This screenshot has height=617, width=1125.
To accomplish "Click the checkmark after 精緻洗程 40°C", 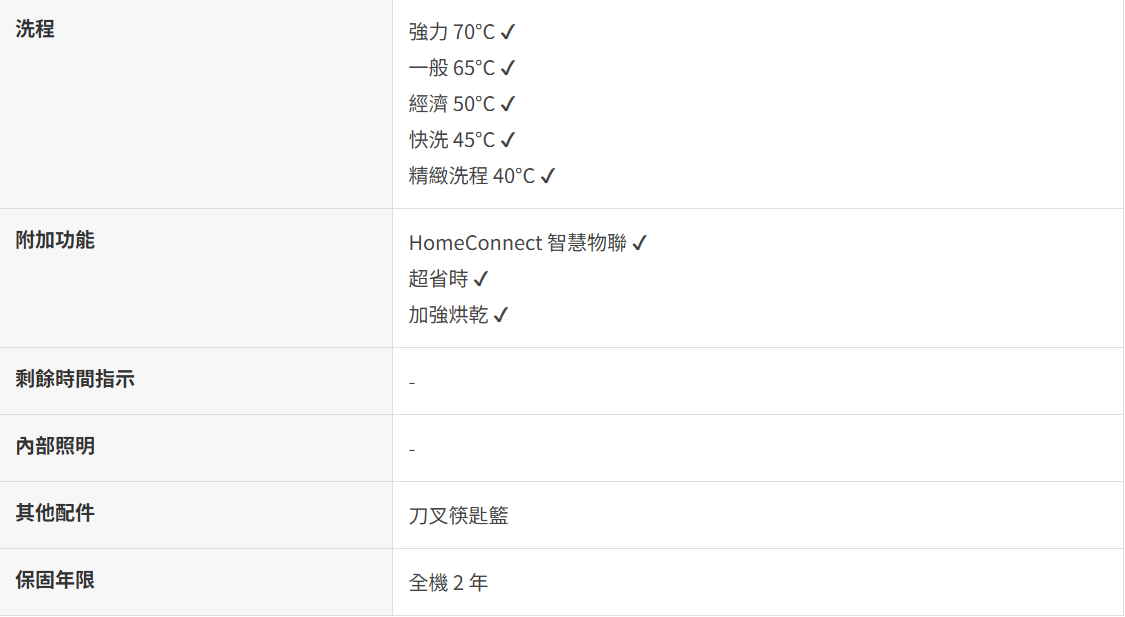I will [548, 176].
